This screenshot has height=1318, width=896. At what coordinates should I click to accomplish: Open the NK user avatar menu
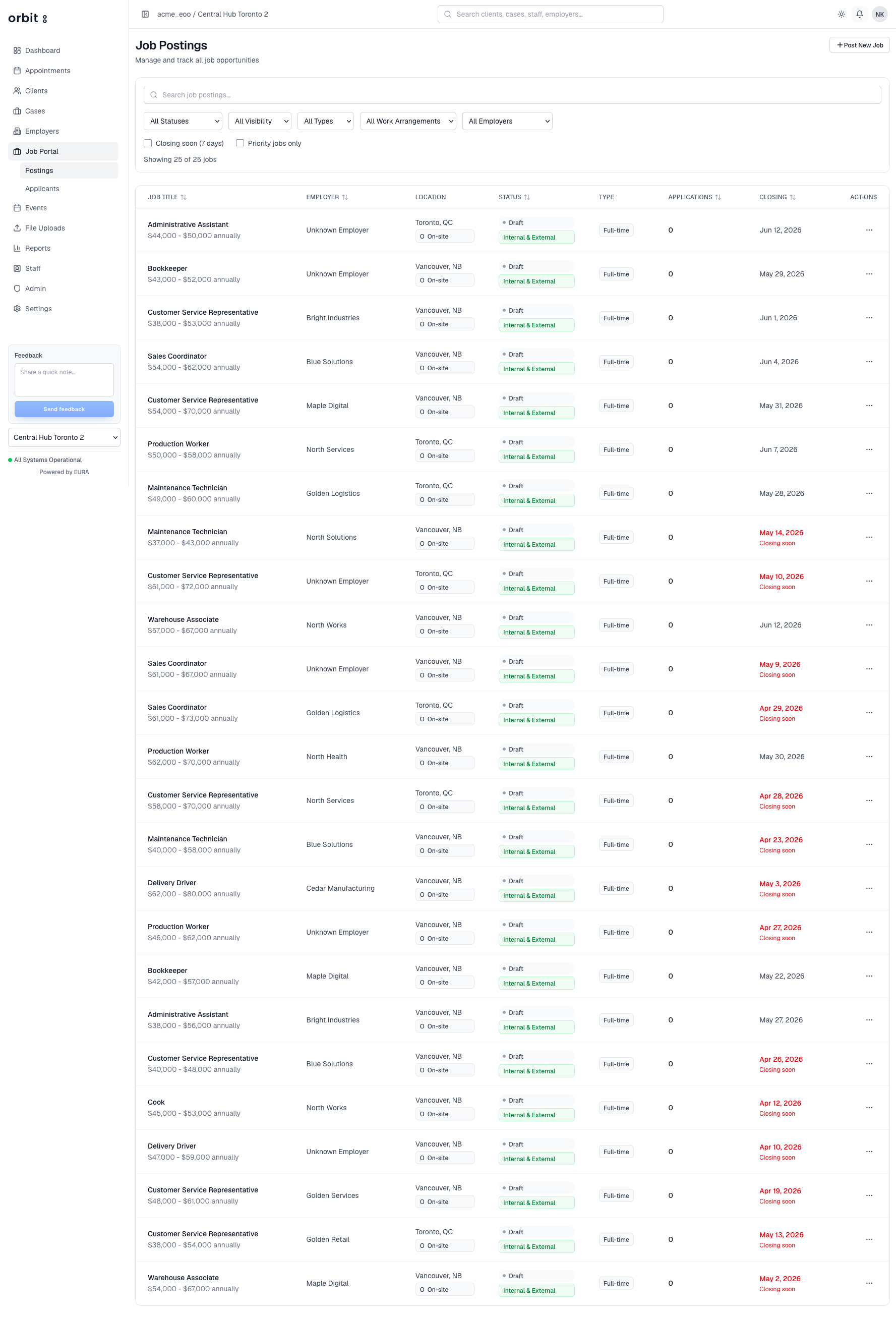click(879, 14)
